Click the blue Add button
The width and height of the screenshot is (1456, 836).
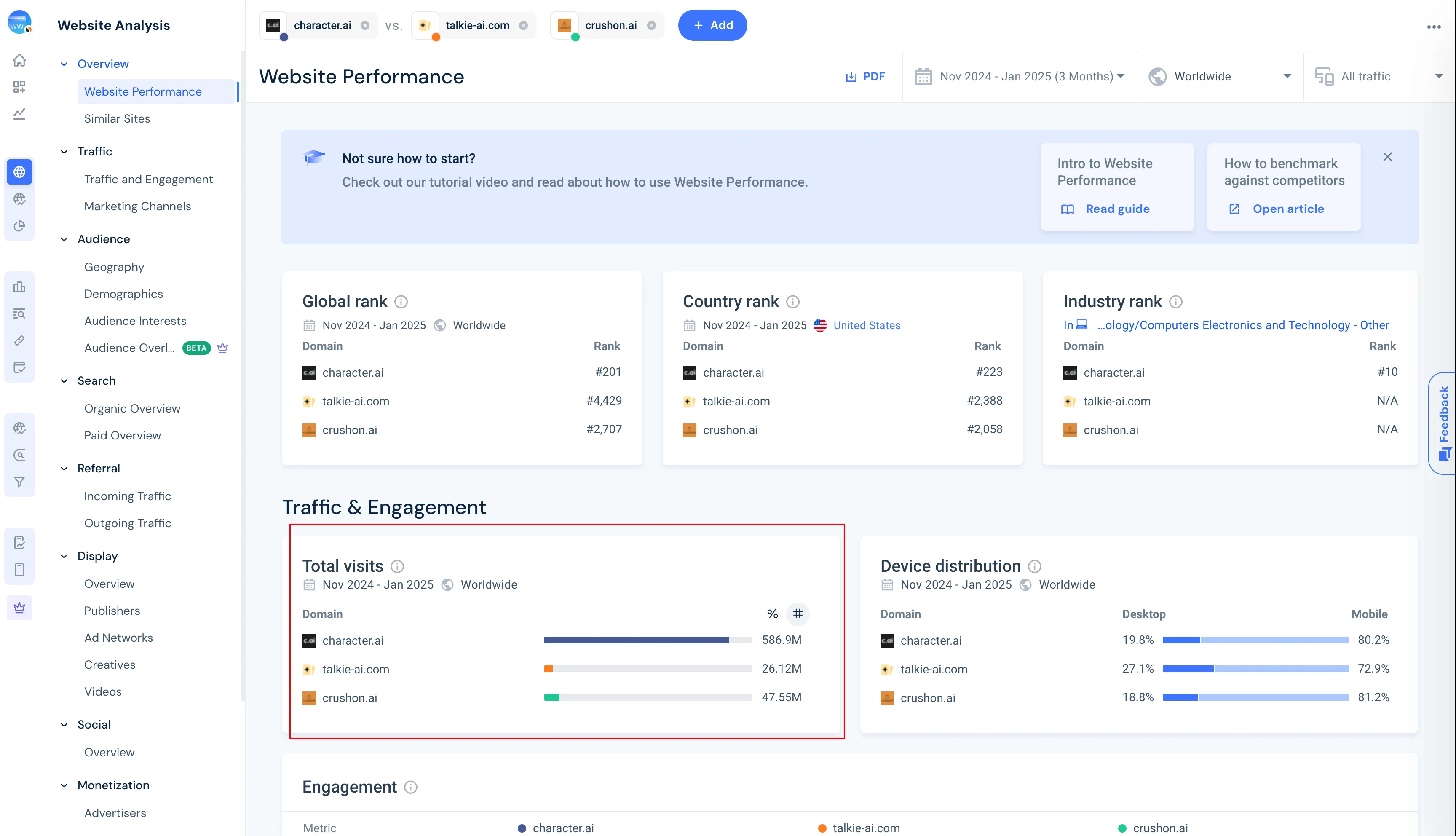click(712, 25)
